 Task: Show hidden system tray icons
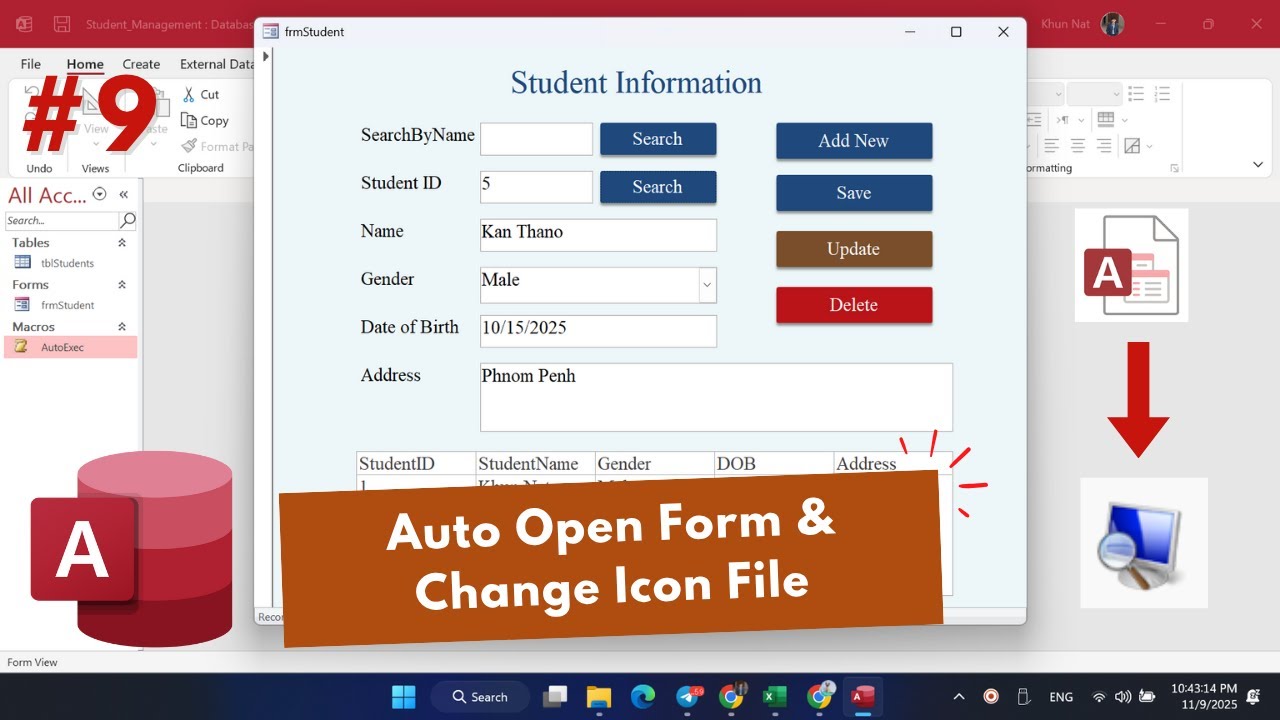coord(959,697)
